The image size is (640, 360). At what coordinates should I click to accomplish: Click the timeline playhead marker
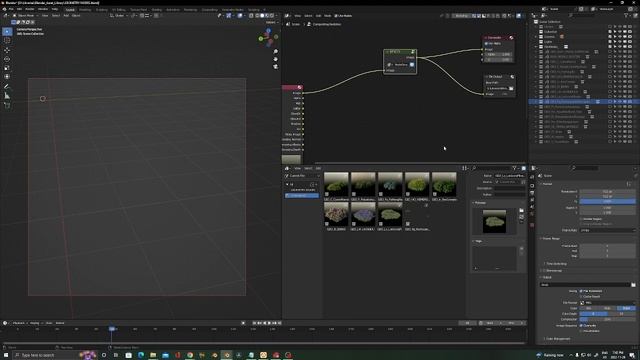pos(111,329)
